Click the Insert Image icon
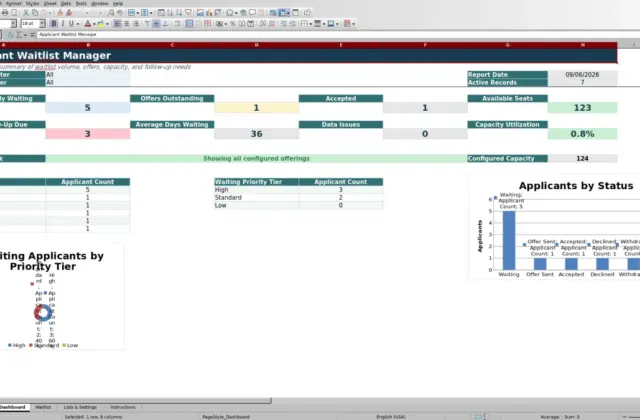The height and width of the screenshot is (420, 640). (x=200, y=13)
